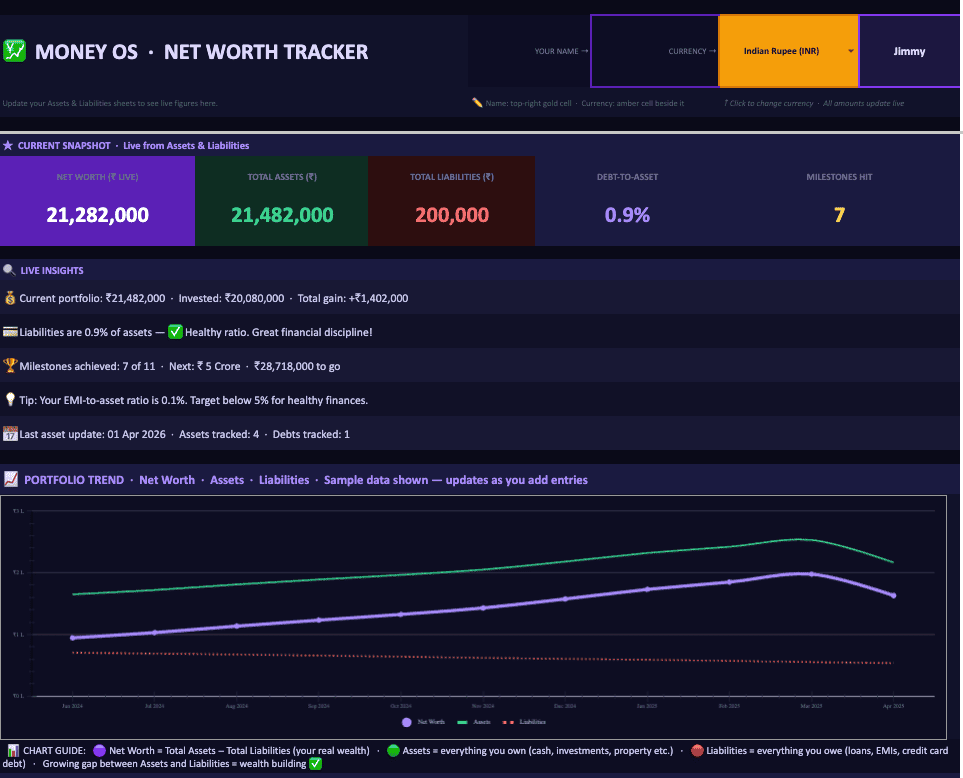Click the 'Tip: Your EMI-to-asset ratio' row
Viewport: 963px width, 778px height.
pos(480,400)
